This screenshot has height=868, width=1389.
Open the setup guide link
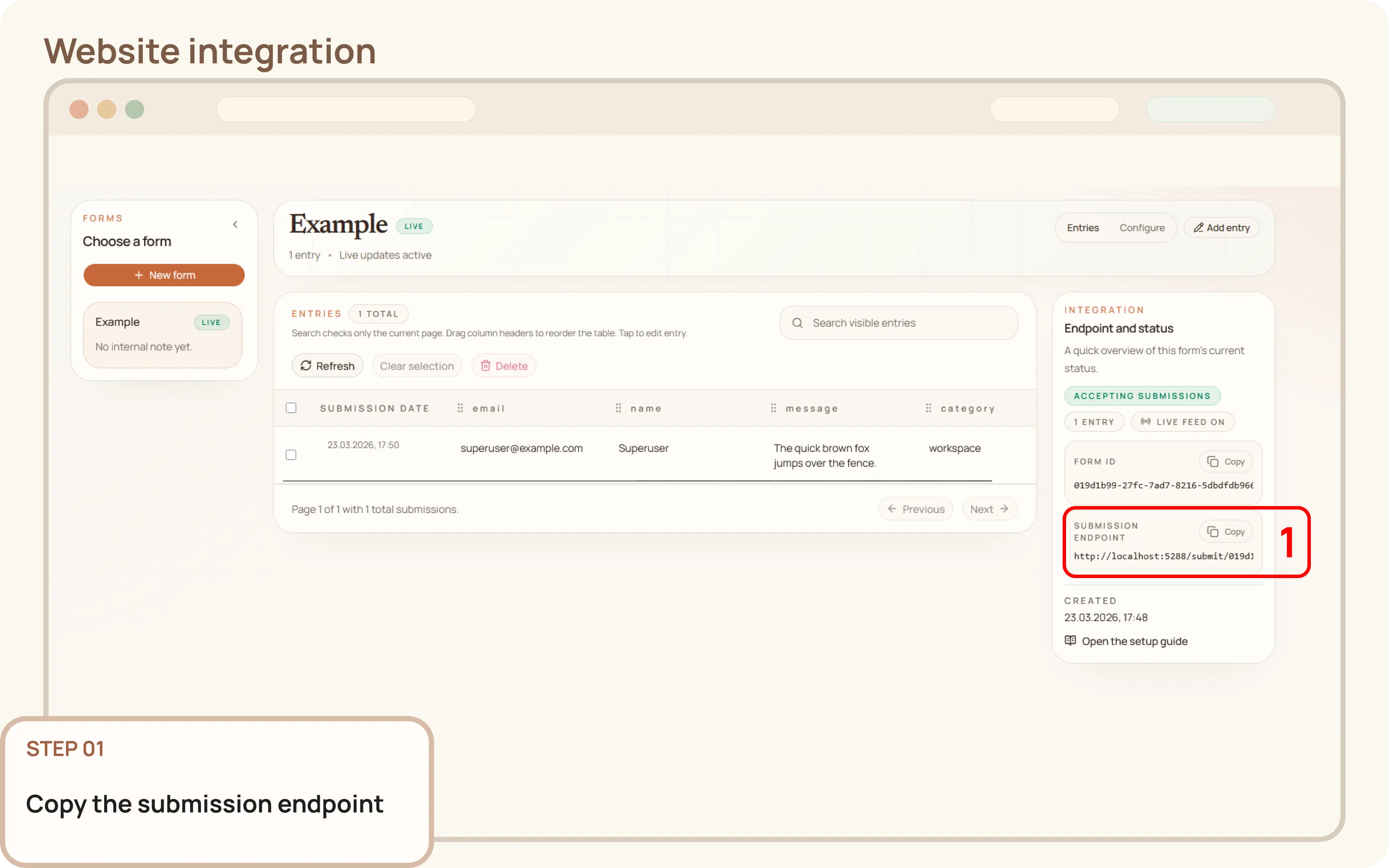click(x=1135, y=641)
